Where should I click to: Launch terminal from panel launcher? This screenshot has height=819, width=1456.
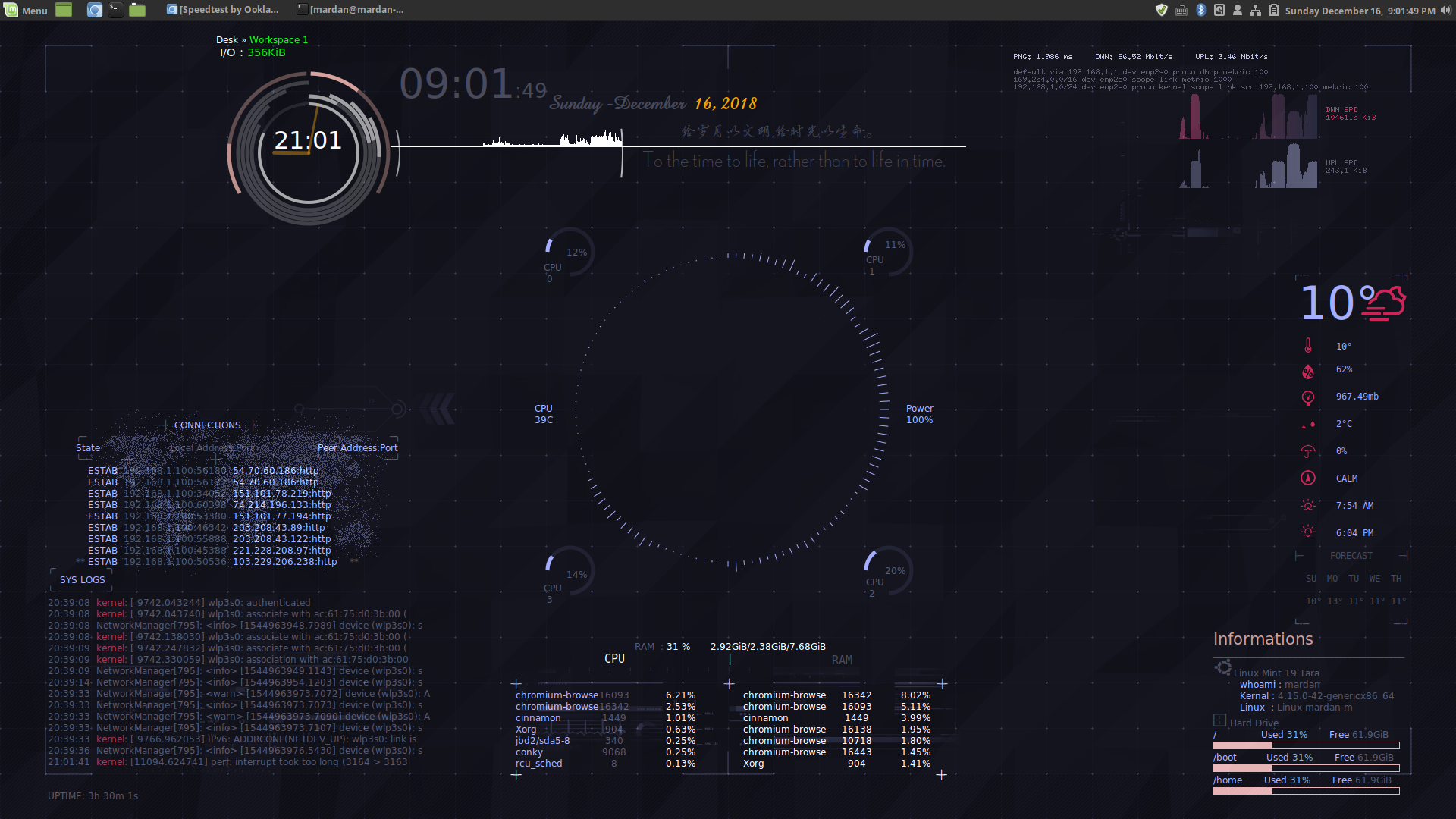(x=115, y=10)
